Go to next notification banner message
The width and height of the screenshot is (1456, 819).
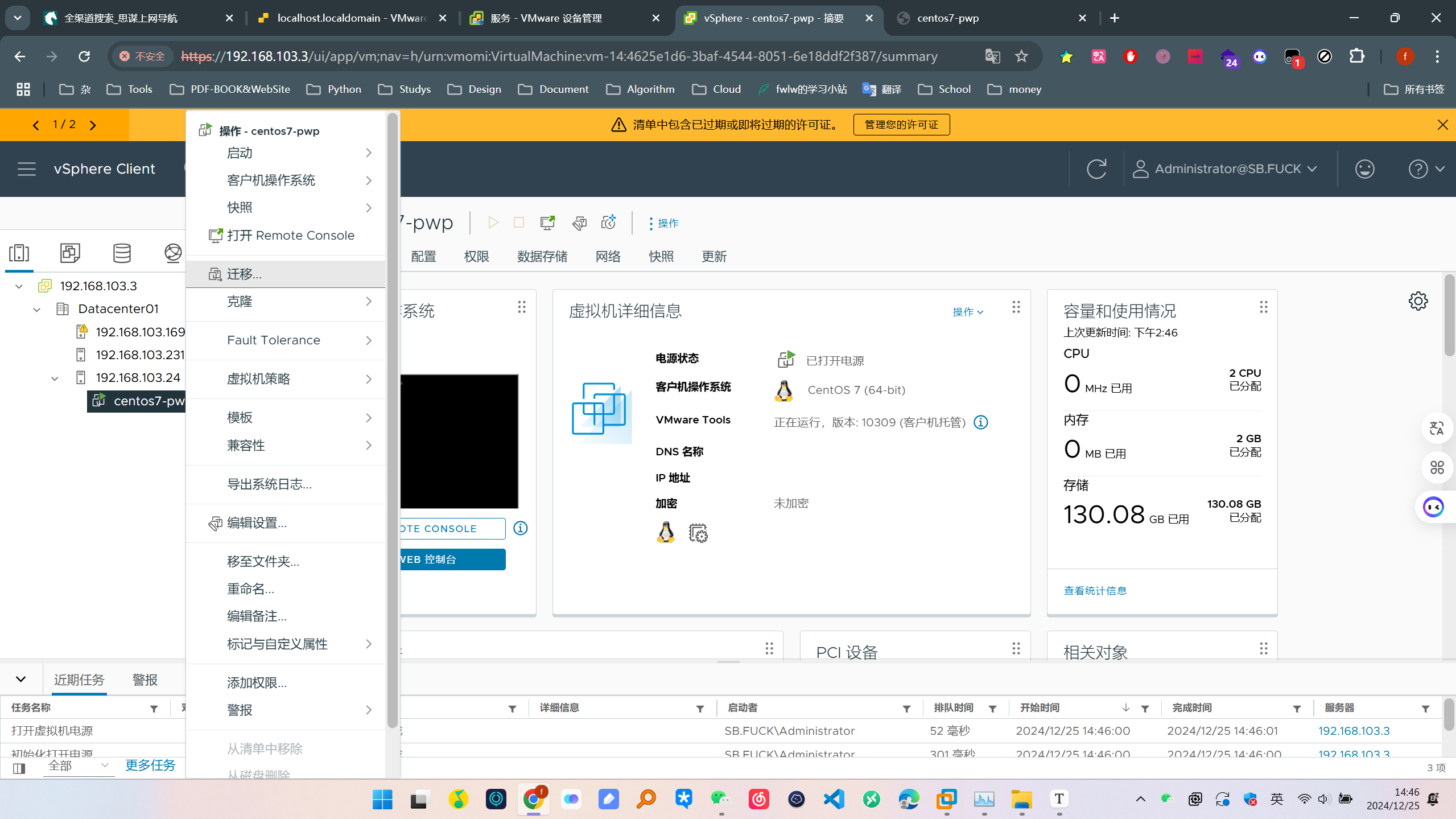click(x=93, y=125)
